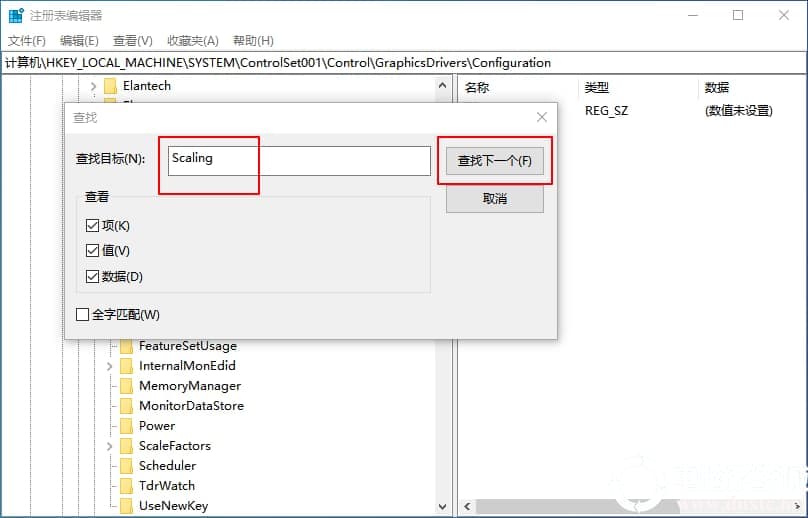
Task: Click the MonitorDataStore folder icon
Action: tap(126, 407)
